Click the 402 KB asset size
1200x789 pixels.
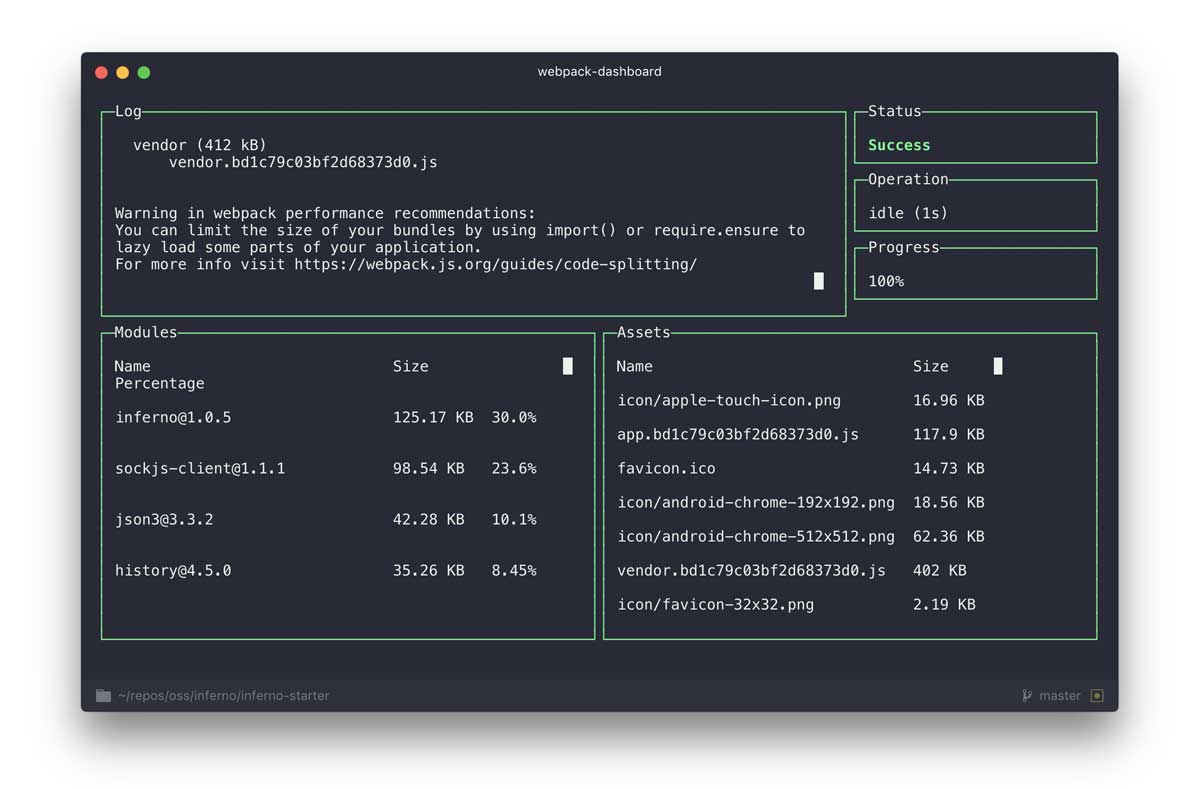[x=940, y=570]
